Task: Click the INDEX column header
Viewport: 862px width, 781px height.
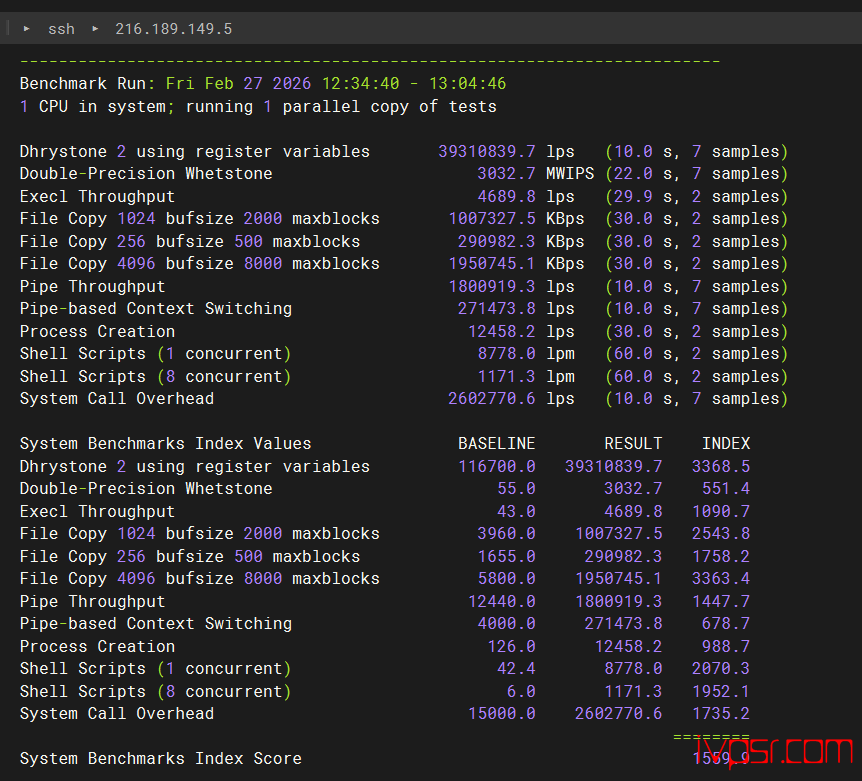Action: [x=725, y=444]
